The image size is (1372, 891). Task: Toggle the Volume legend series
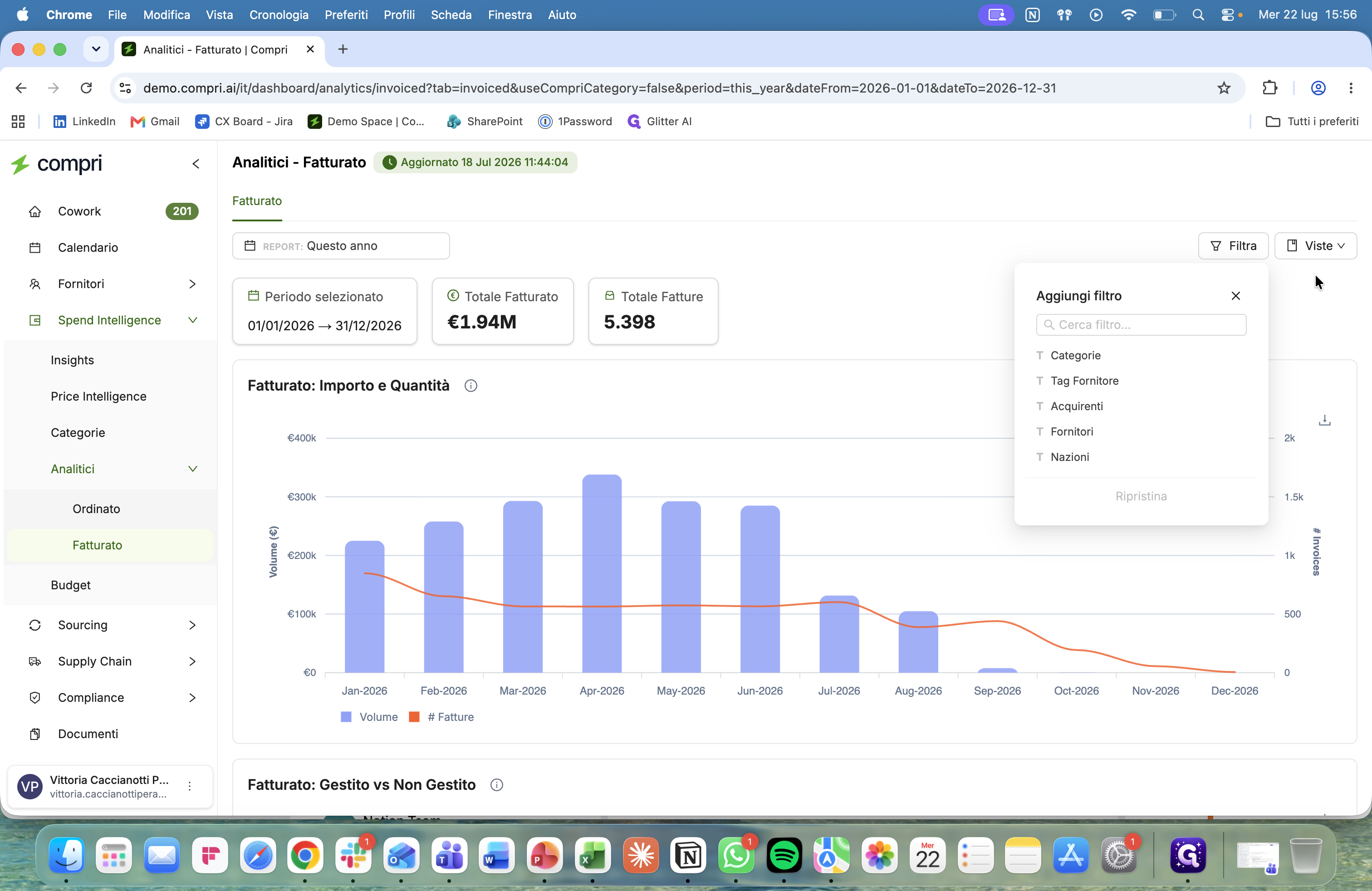369,717
